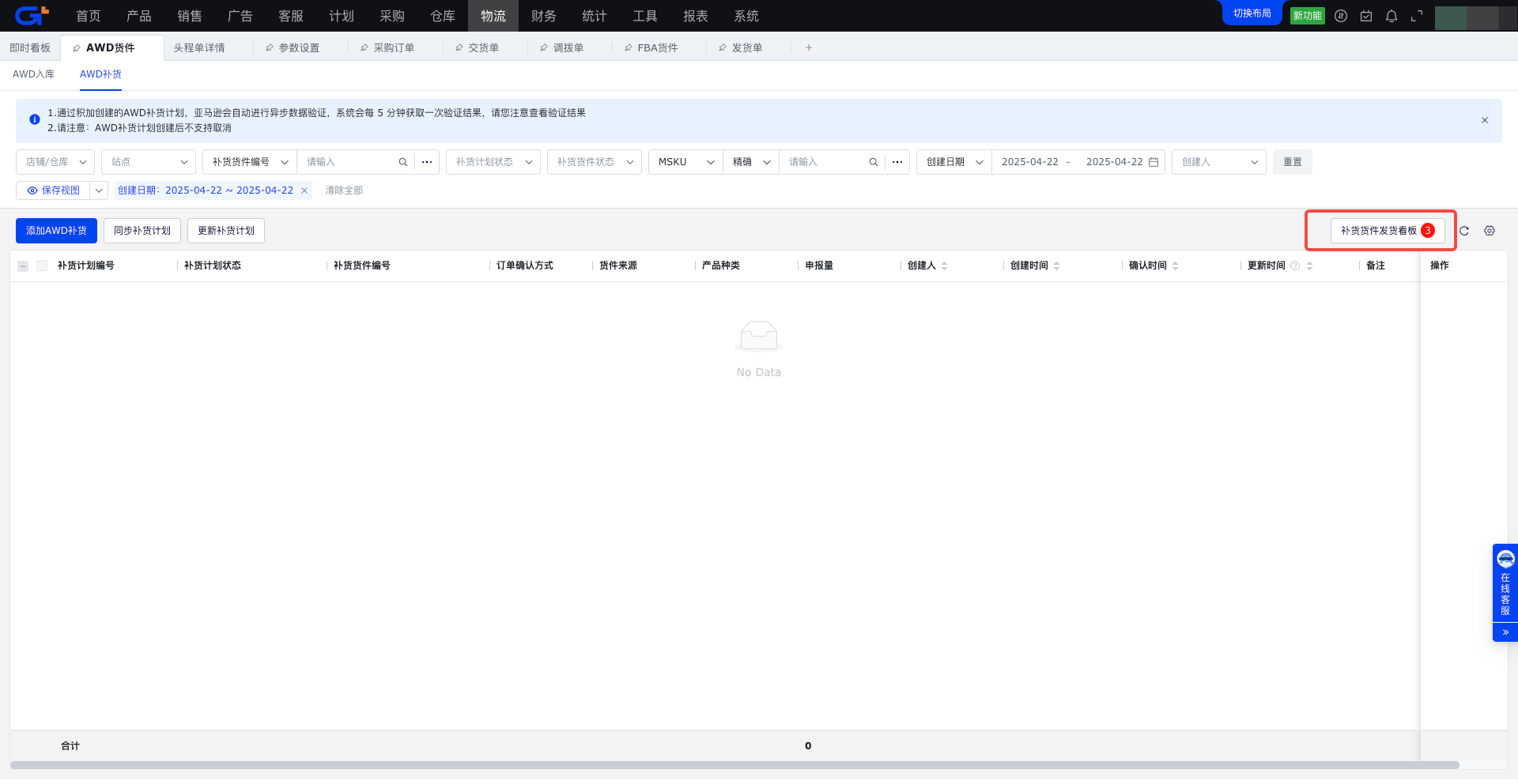Screen dimensions: 1518x784
Task: Click the add new tab plus icon
Action: (808, 47)
